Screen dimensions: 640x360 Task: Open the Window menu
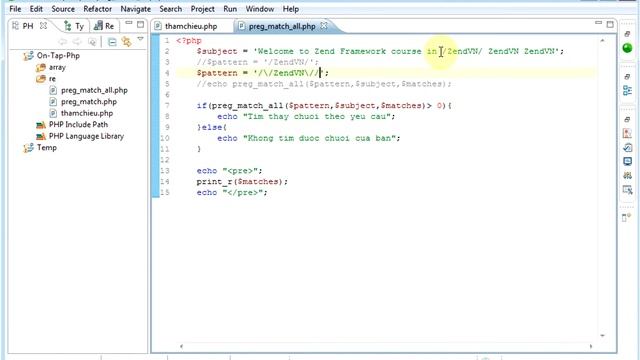coord(260,9)
